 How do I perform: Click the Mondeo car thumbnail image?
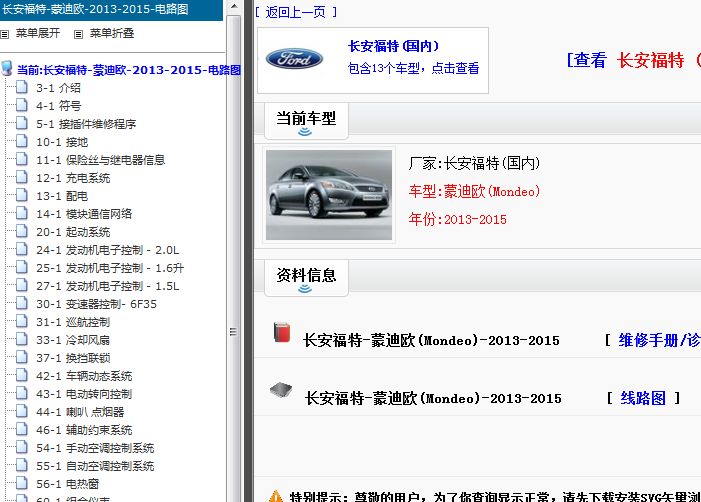pos(329,195)
